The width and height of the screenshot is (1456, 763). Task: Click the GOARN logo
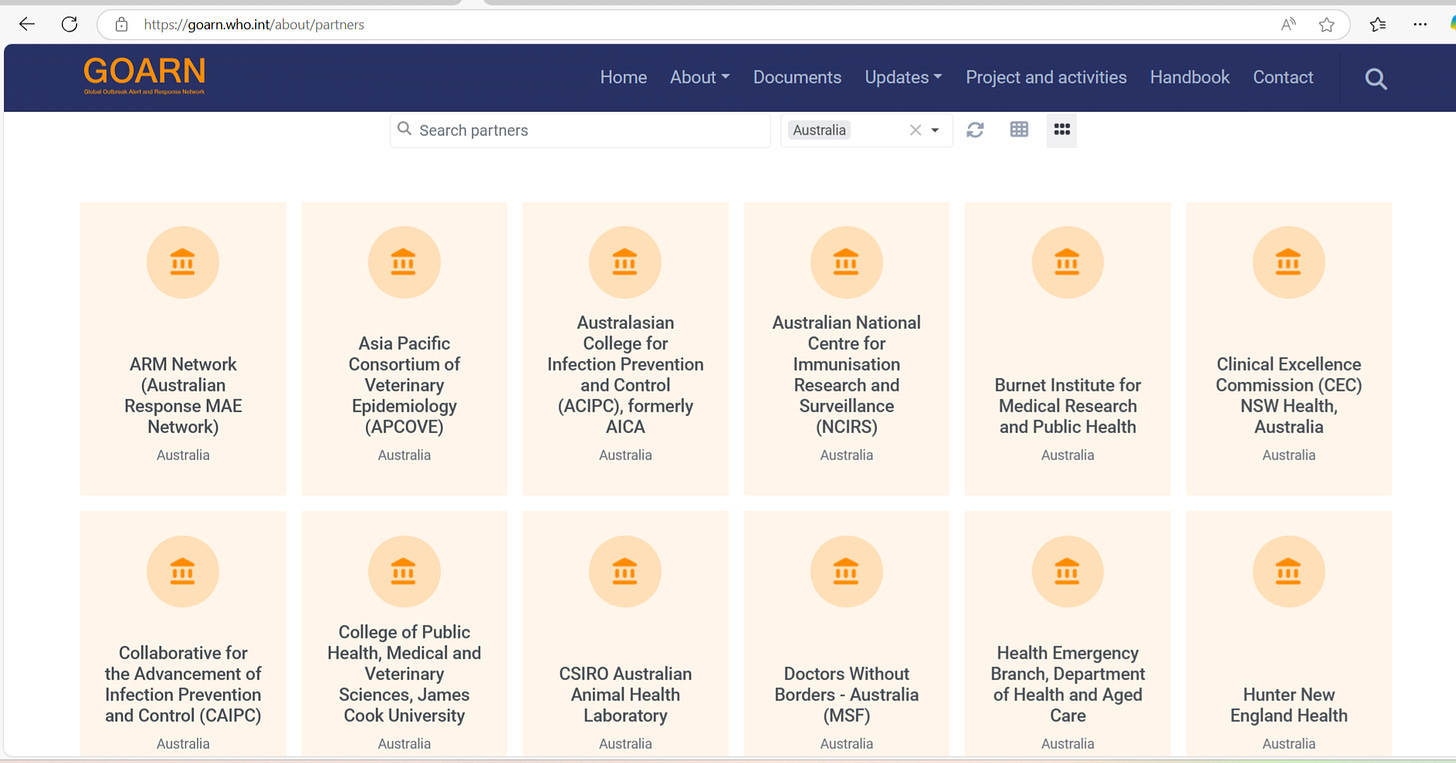[x=145, y=76]
